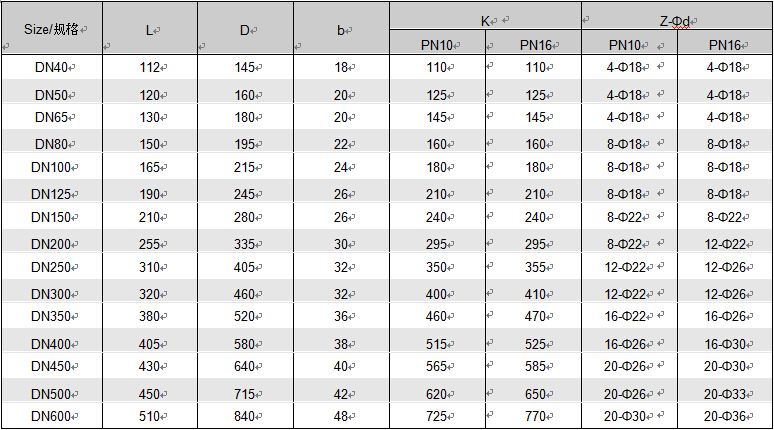Select the D value 335 cell
Image resolution: width=774 pixels, height=430 pixels.
tap(245, 243)
